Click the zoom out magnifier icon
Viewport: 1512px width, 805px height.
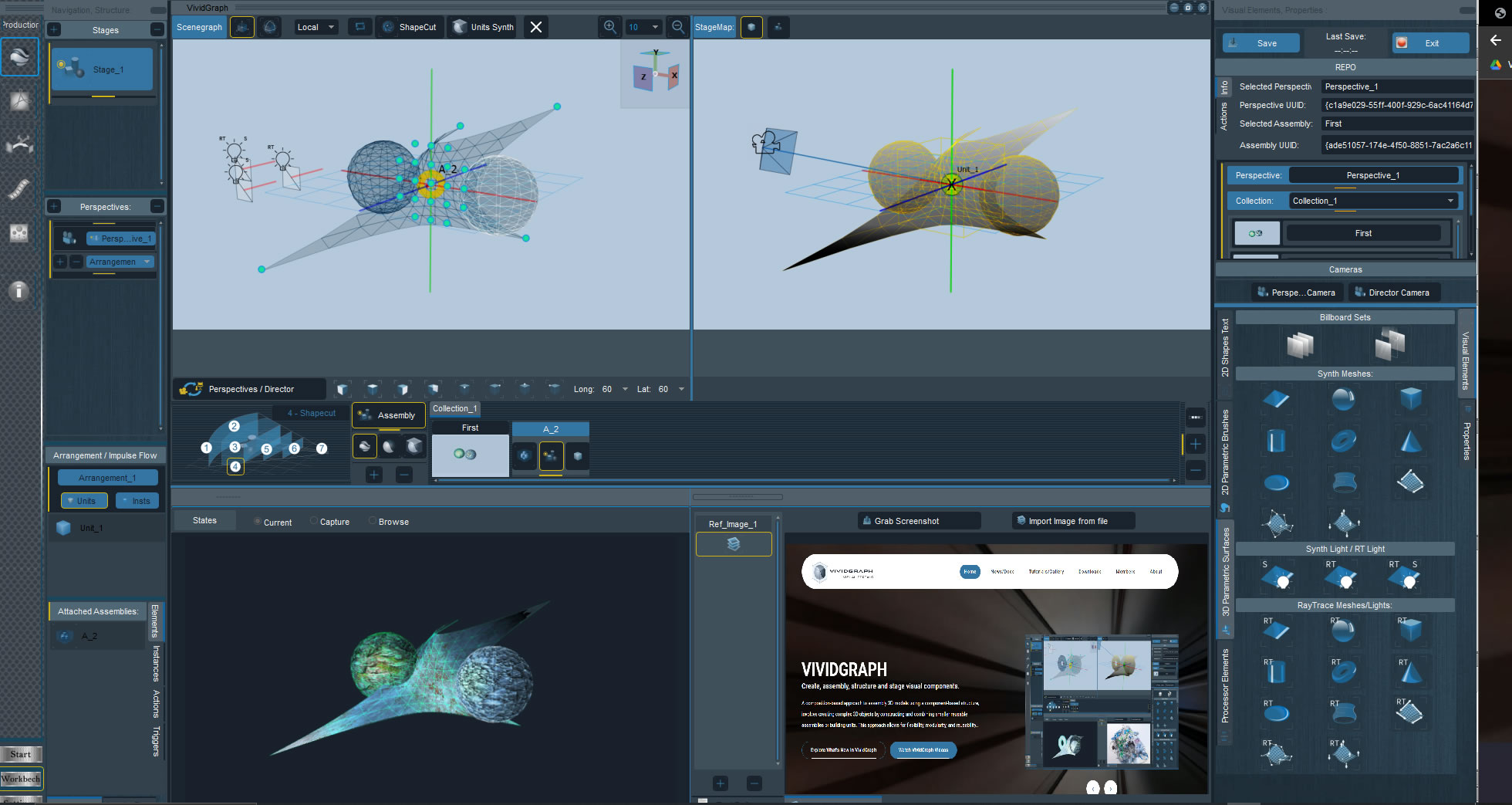[x=678, y=27]
